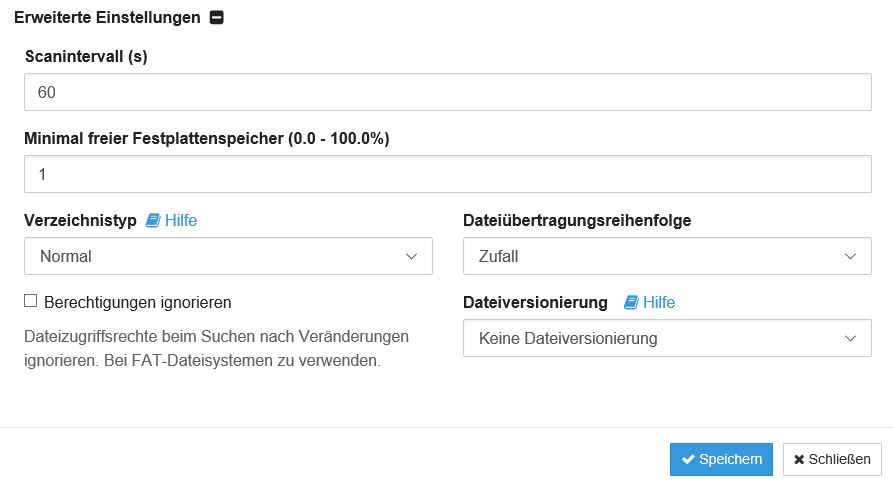
Task: Collapse Erweiterte Einstellungen via minus icon
Action: [216, 18]
